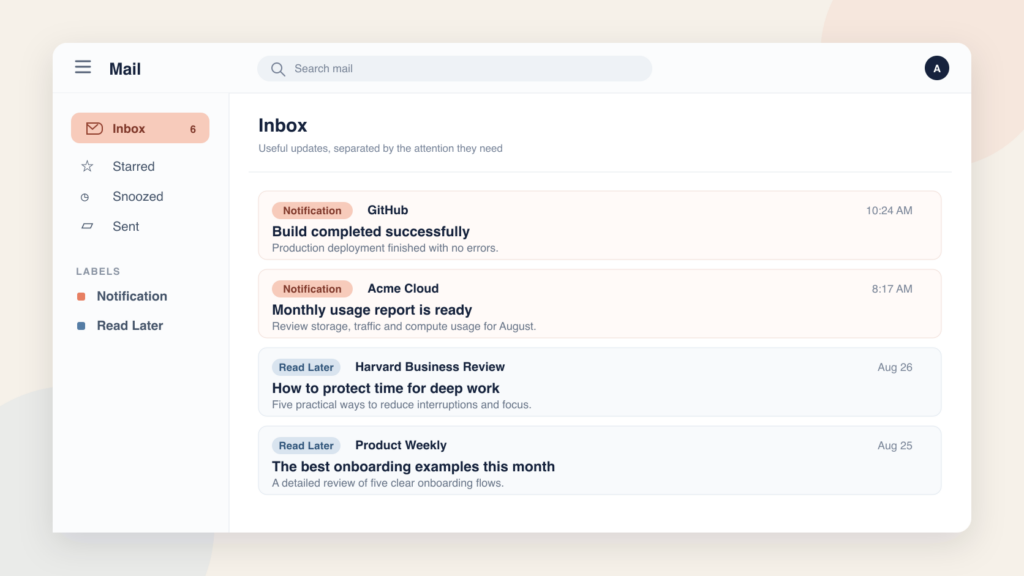Filter by the Read Later label in sidebar
This screenshot has height=576, width=1024.
click(130, 325)
